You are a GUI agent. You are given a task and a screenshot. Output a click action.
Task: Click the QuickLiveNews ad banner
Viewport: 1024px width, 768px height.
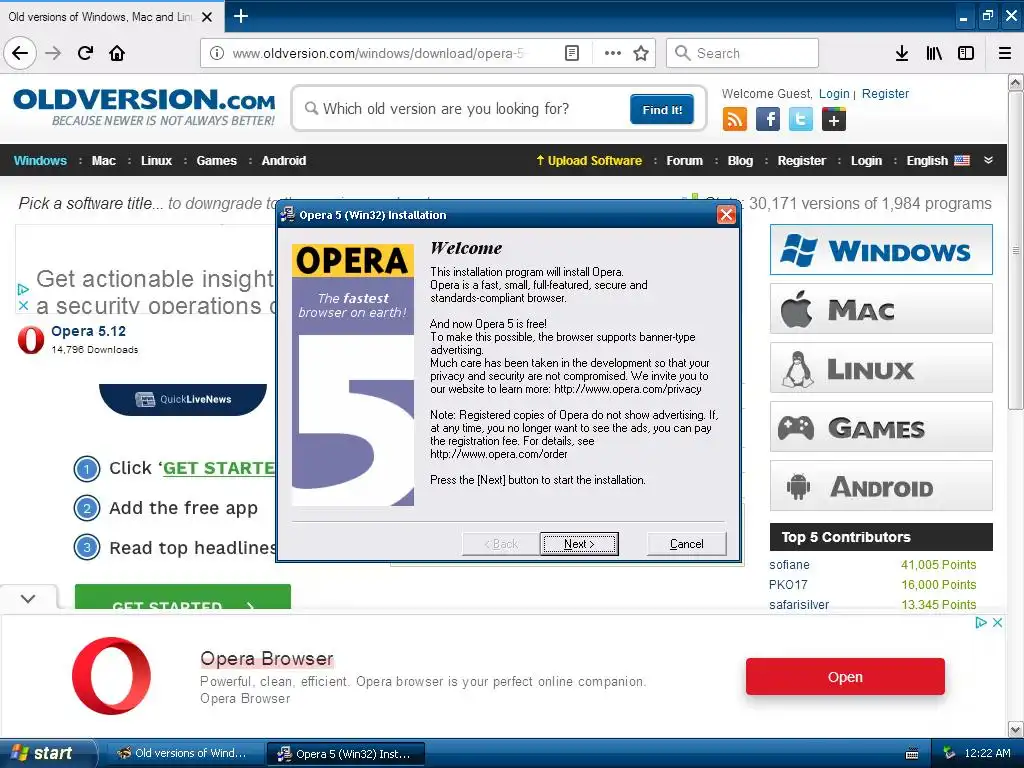[183, 399]
